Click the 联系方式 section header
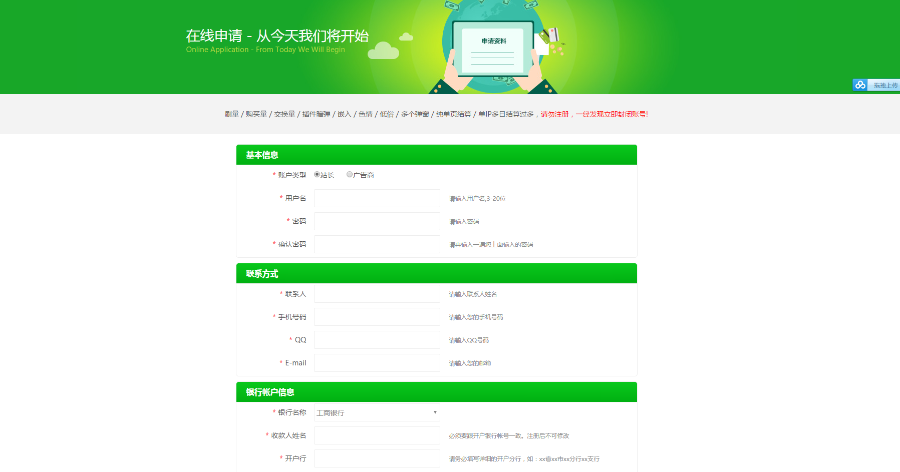Viewport: 900px width, 472px height. tap(436, 273)
